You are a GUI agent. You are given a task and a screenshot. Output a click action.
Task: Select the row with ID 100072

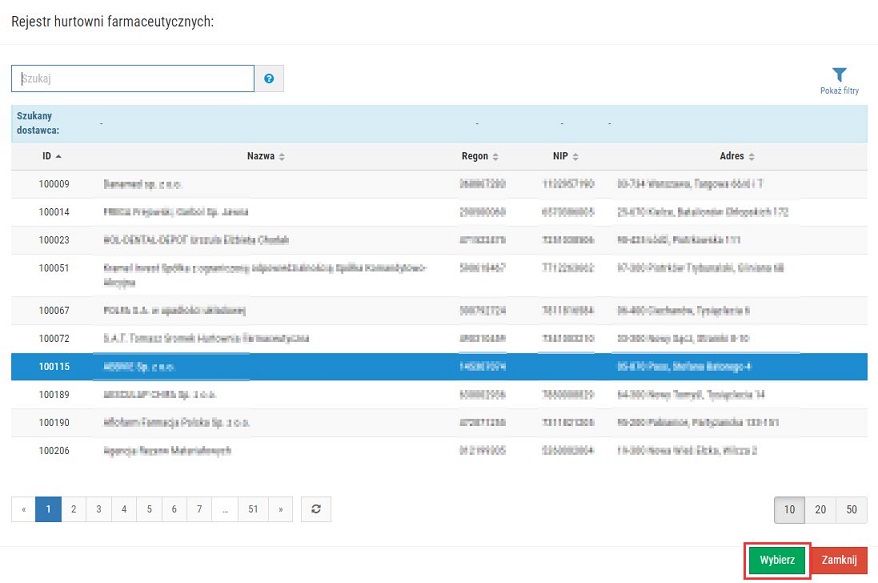point(439,339)
